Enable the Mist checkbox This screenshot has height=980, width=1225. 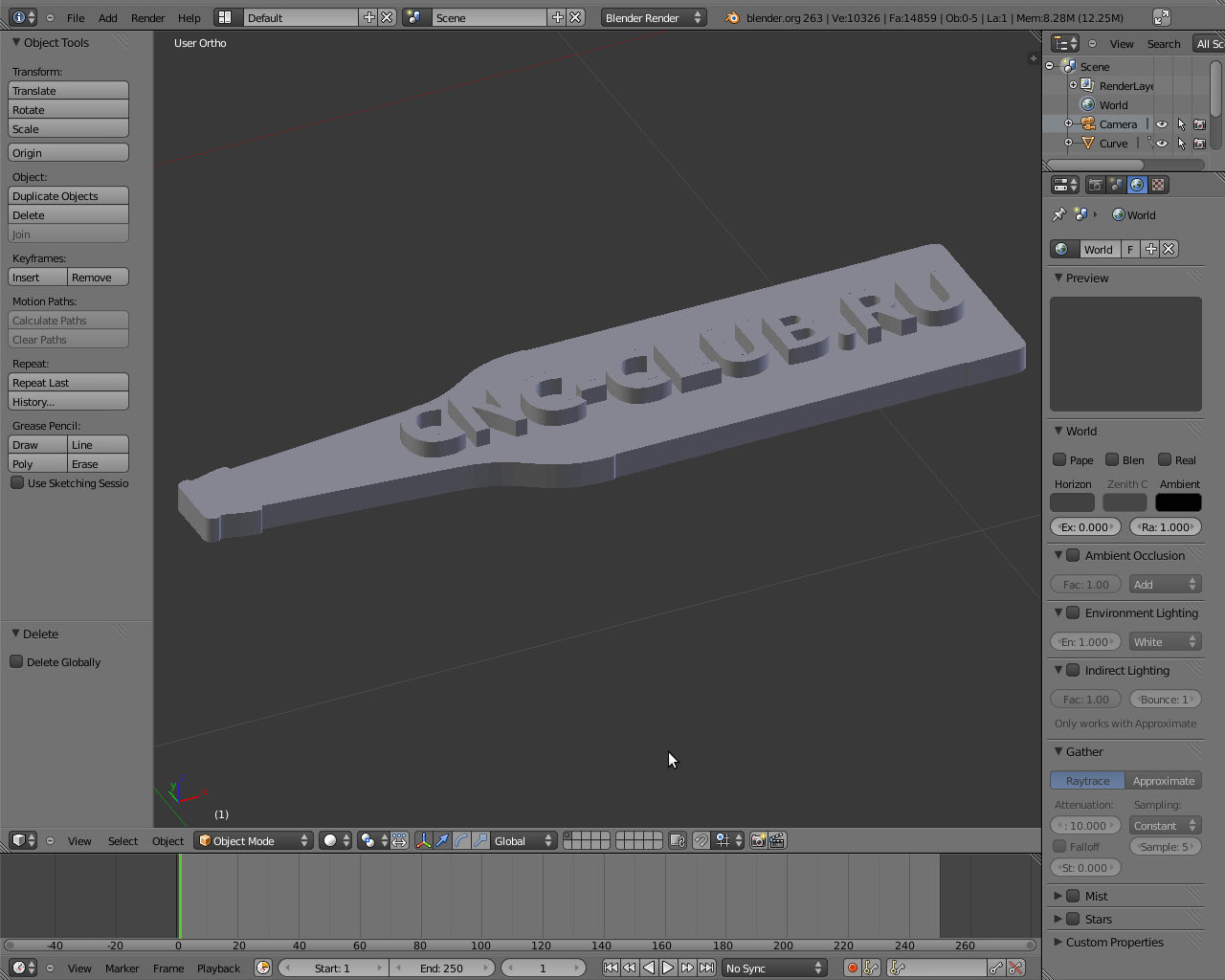pyautogui.click(x=1073, y=896)
